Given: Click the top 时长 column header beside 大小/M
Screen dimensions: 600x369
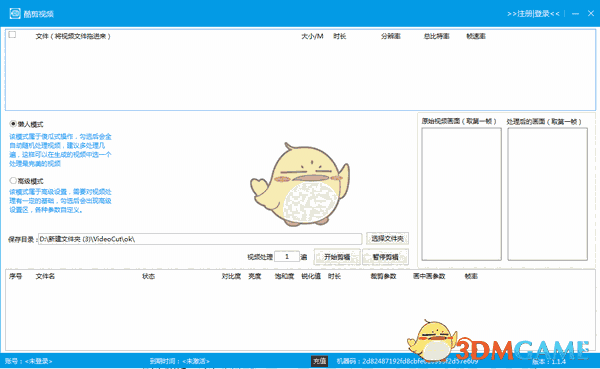Looking at the screenshot, I should [339, 36].
